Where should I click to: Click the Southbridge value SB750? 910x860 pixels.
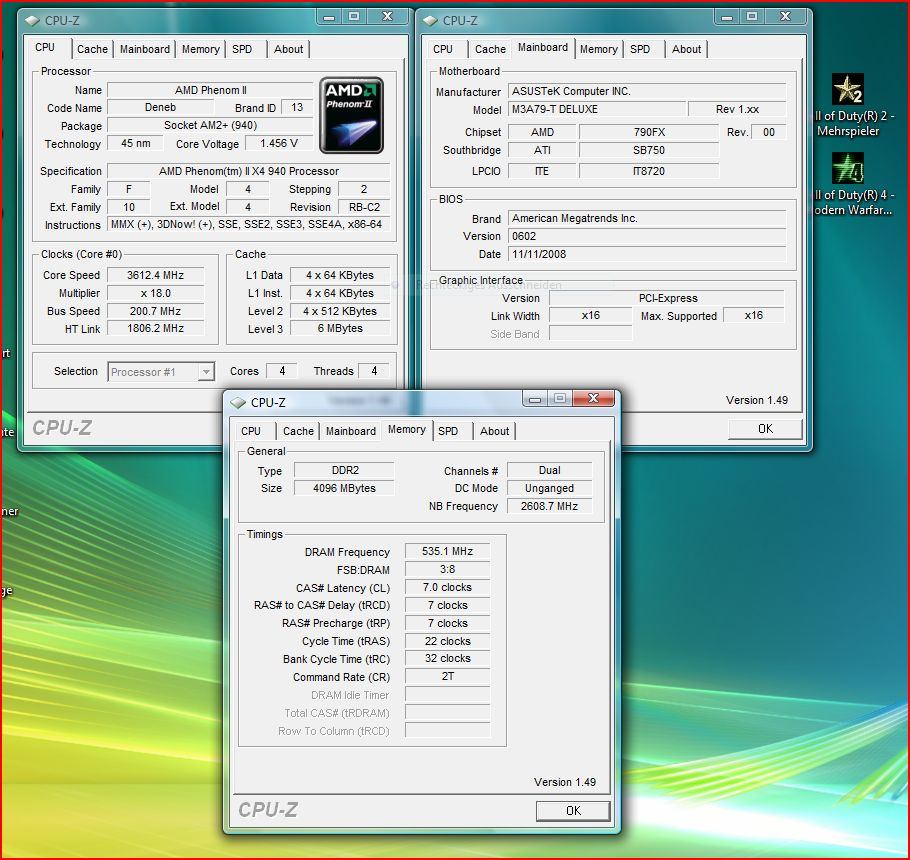649,150
